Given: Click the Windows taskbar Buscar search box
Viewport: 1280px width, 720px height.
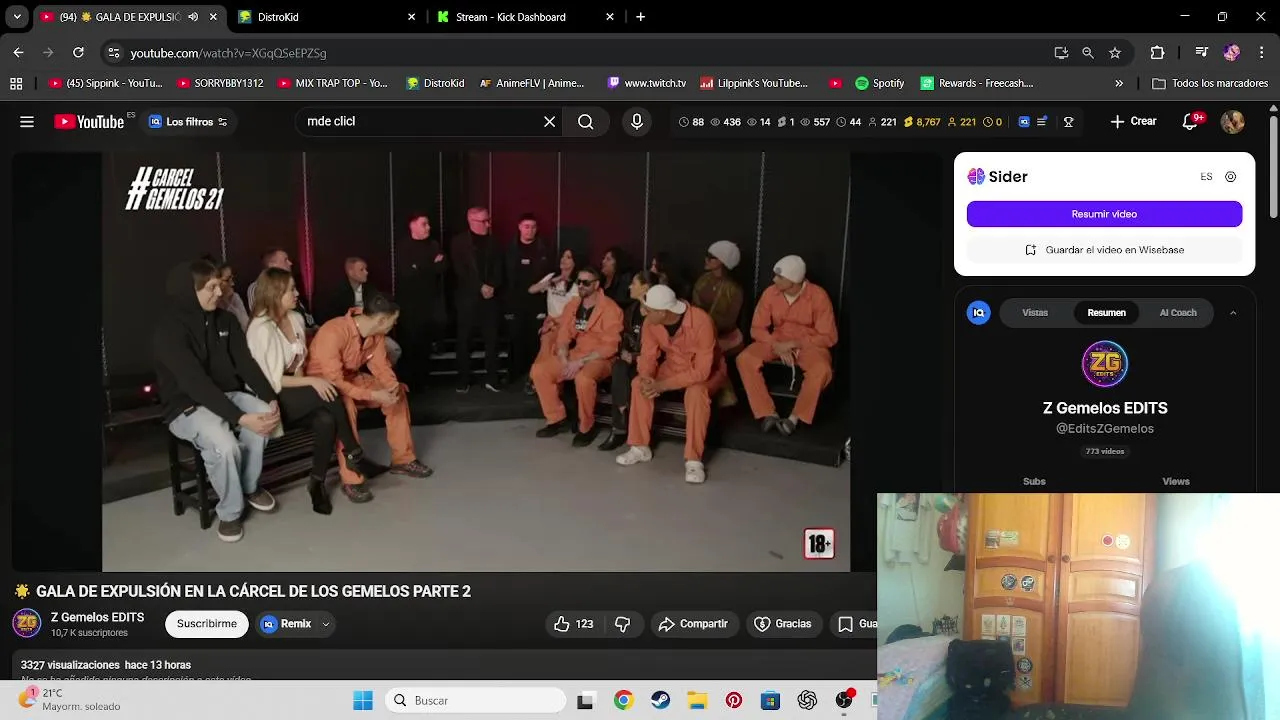Looking at the screenshot, I should [474, 701].
